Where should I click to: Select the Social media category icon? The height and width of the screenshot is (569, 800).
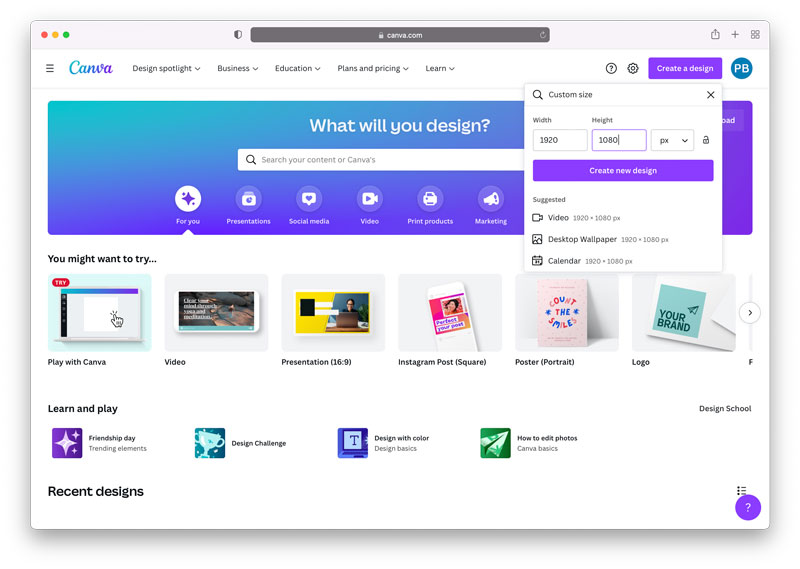click(309, 199)
